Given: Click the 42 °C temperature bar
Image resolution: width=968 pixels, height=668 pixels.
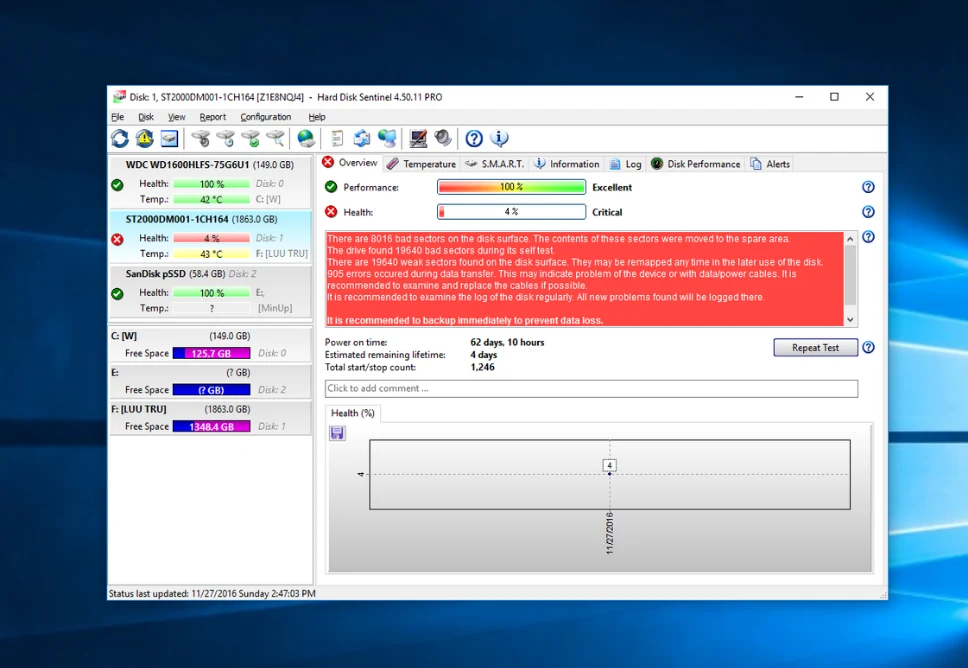Looking at the screenshot, I should point(211,199).
